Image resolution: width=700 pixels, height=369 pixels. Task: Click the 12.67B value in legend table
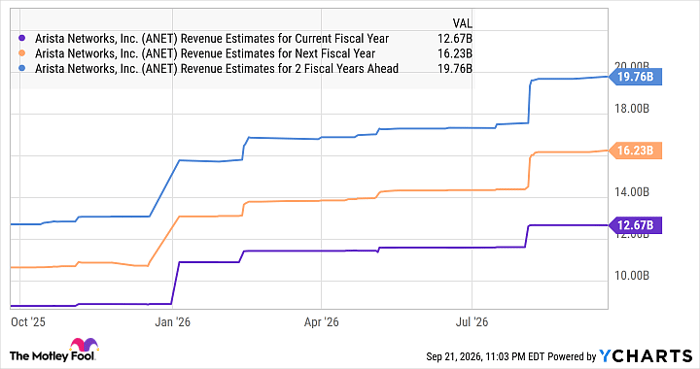[454, 39]
